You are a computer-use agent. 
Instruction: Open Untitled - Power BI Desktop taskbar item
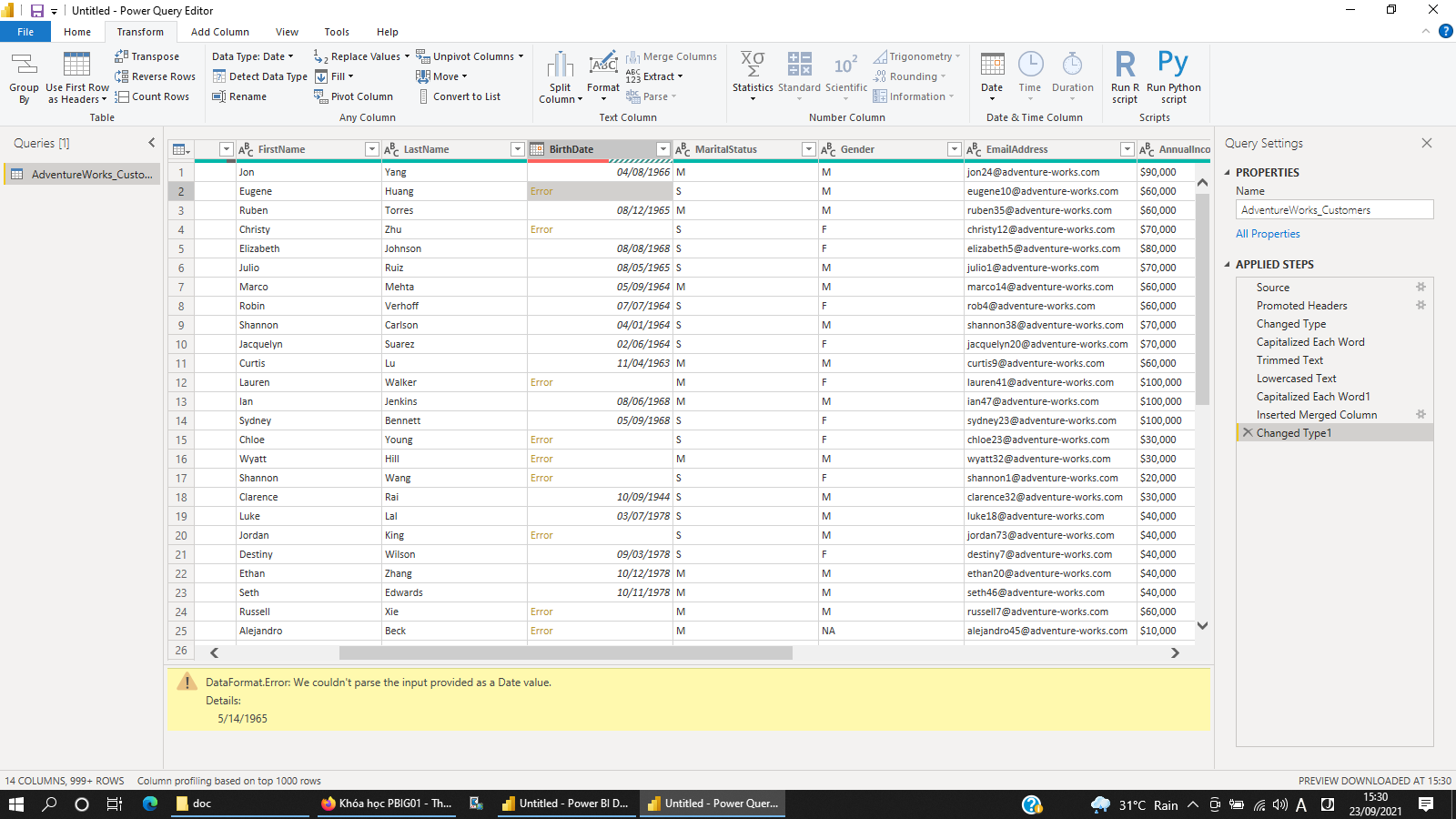point(566,804)
